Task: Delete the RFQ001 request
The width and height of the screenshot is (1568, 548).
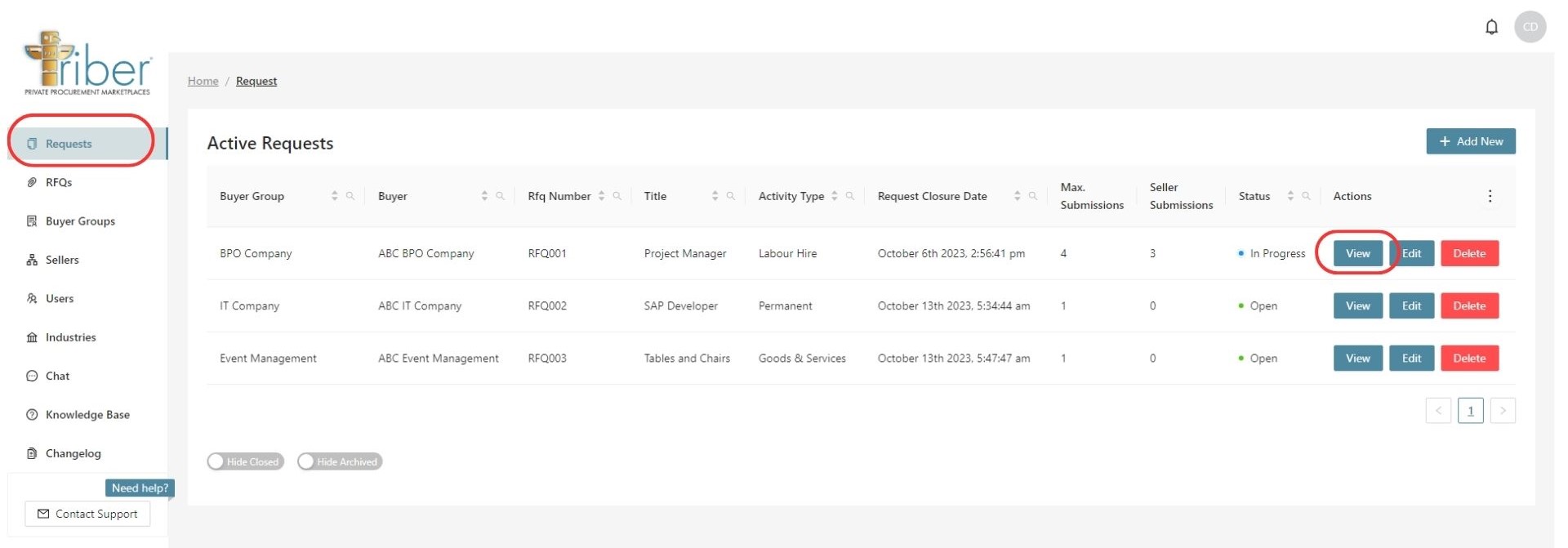Action: (1469, 253)
